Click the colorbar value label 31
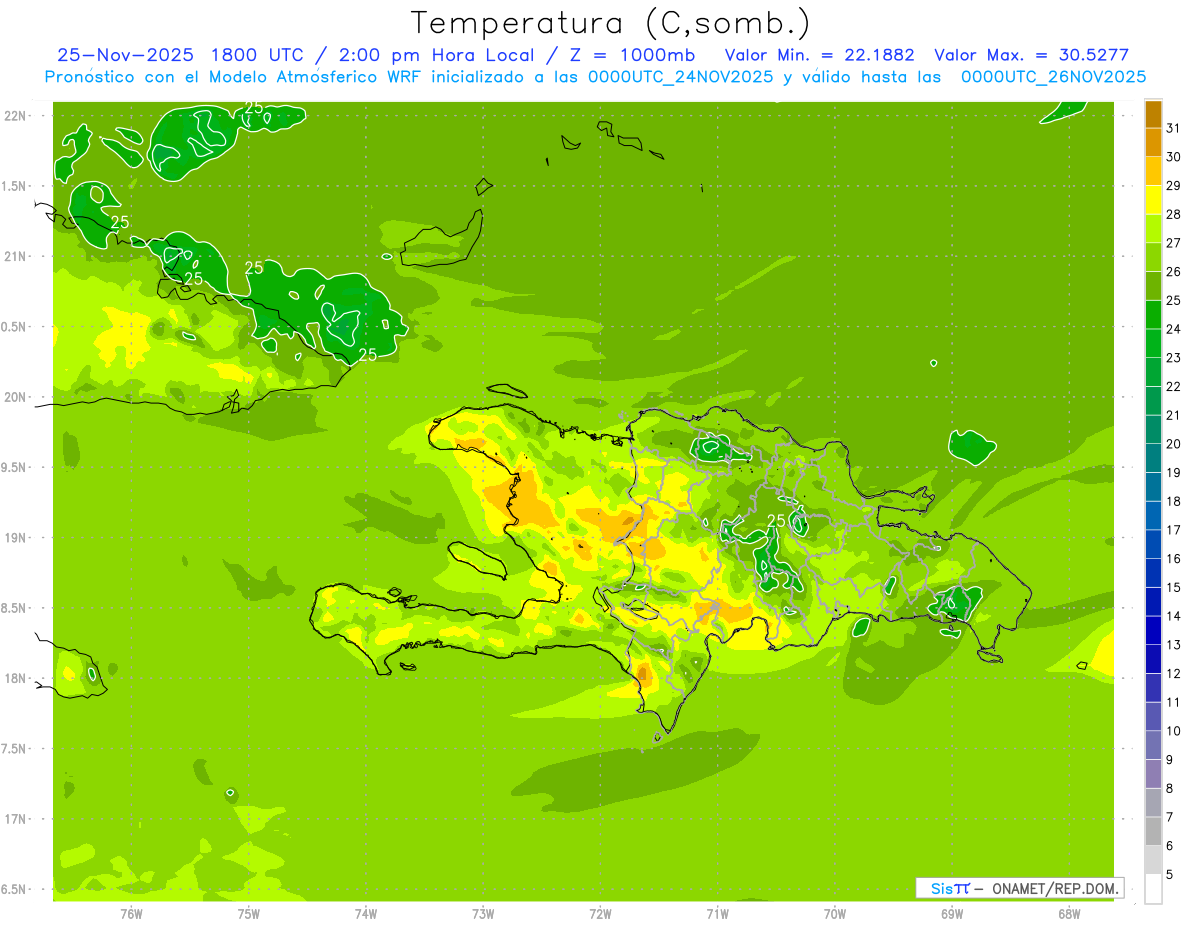 (1174, 128)
